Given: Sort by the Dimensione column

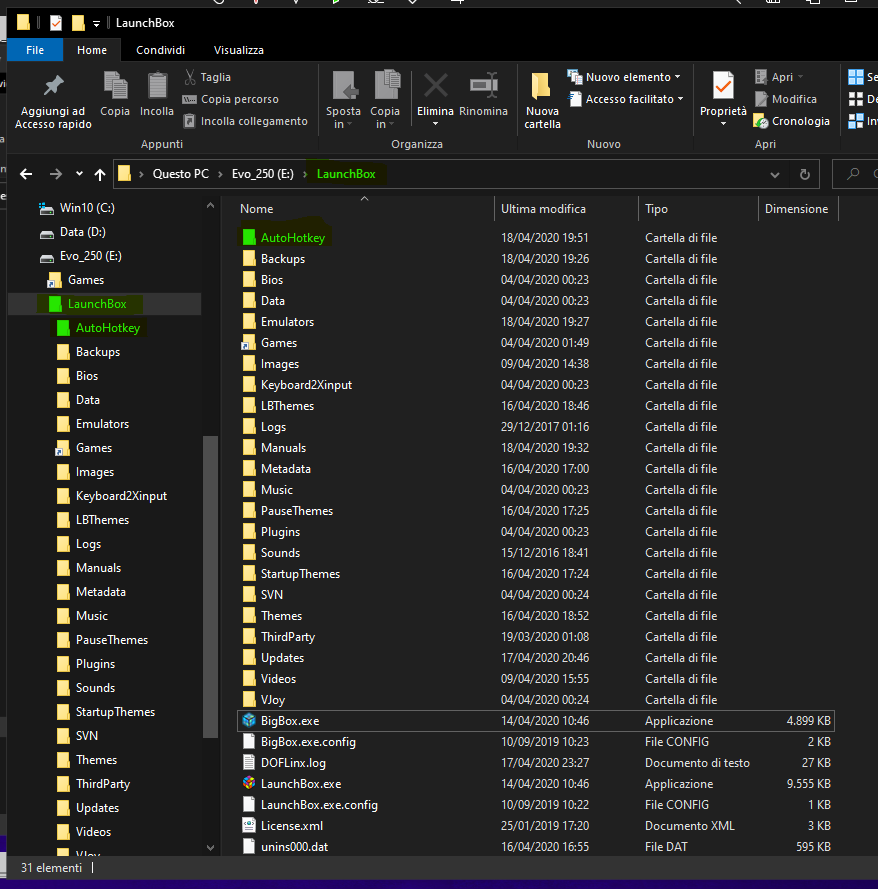Looking at the screenshot, I should (x=796, y=209).
